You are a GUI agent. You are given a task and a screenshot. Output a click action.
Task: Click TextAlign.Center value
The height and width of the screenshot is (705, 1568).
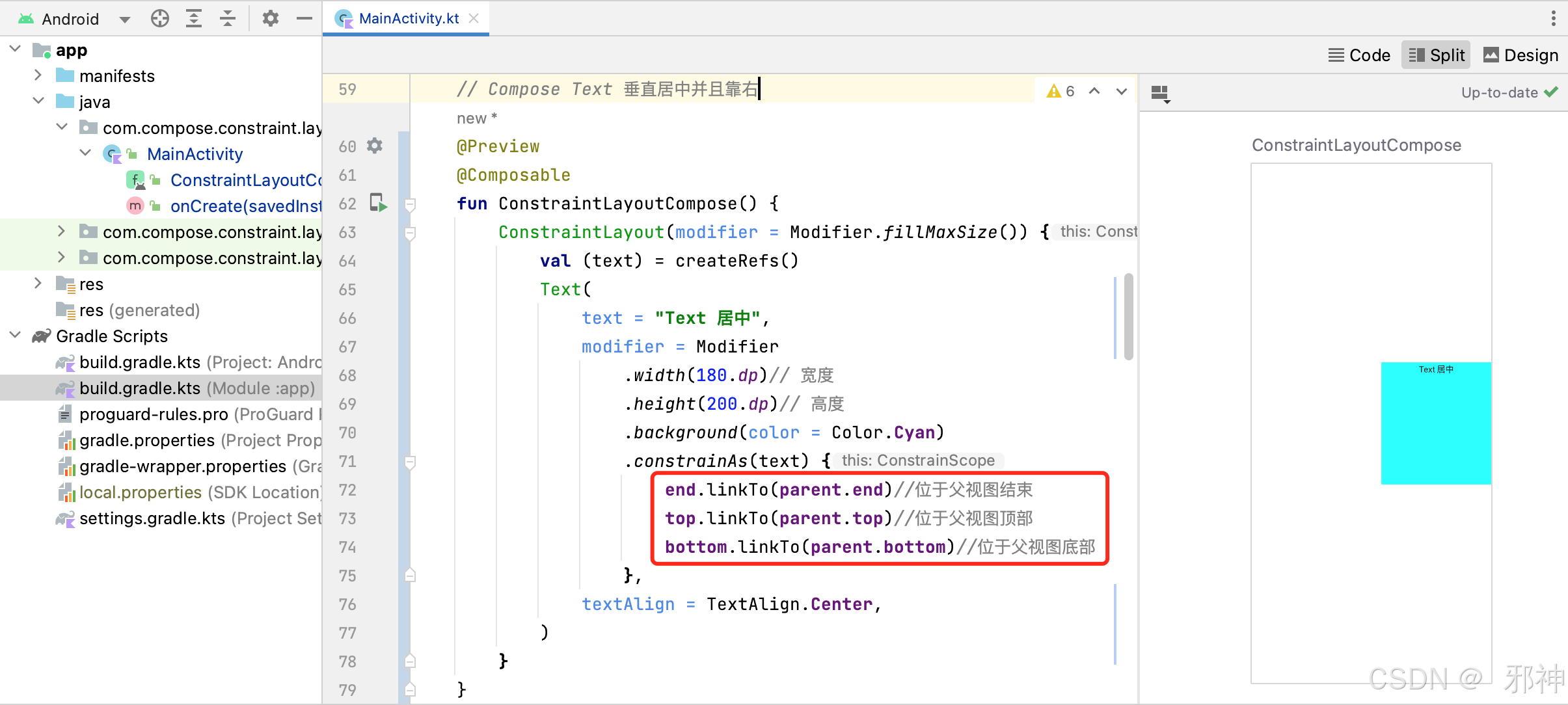(790, 604)
